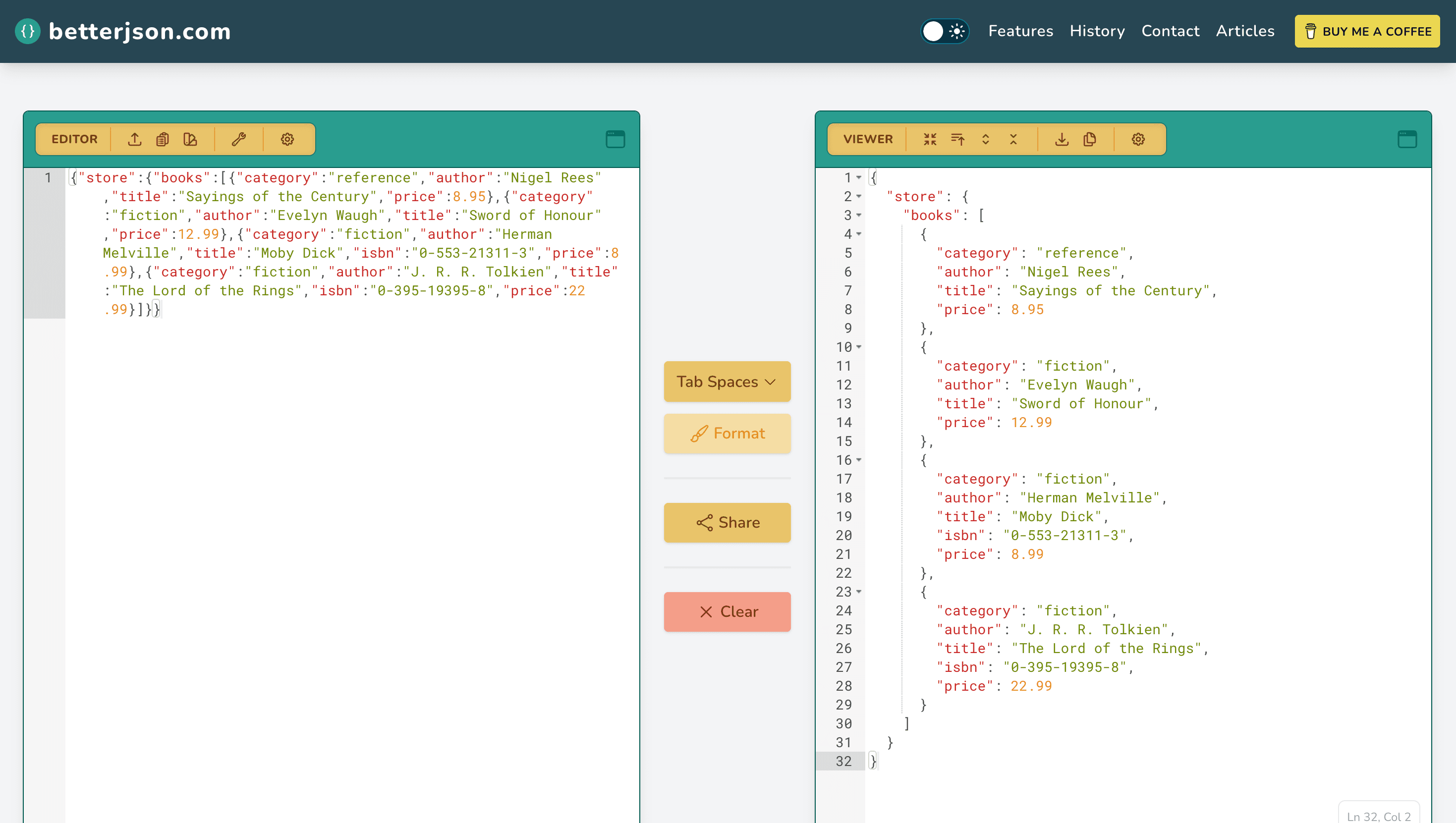Maximize the viewer panel window icon
1456x823 pixels.
1407,139
